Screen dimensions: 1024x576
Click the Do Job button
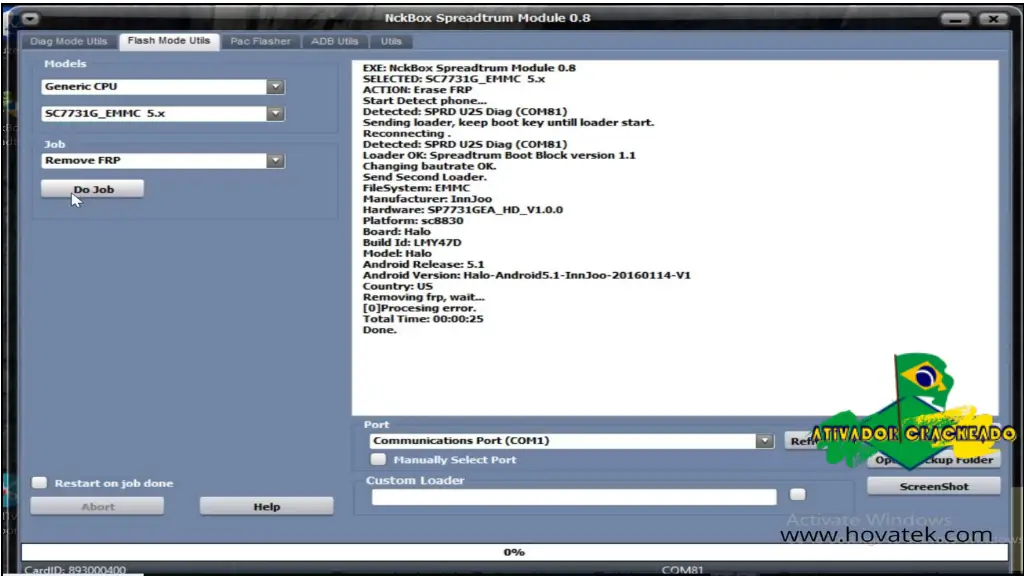coord(93,189)
